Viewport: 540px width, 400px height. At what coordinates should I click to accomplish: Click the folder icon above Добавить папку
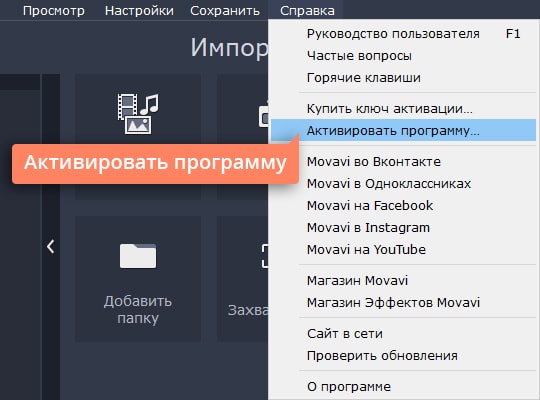coord(138,256)
